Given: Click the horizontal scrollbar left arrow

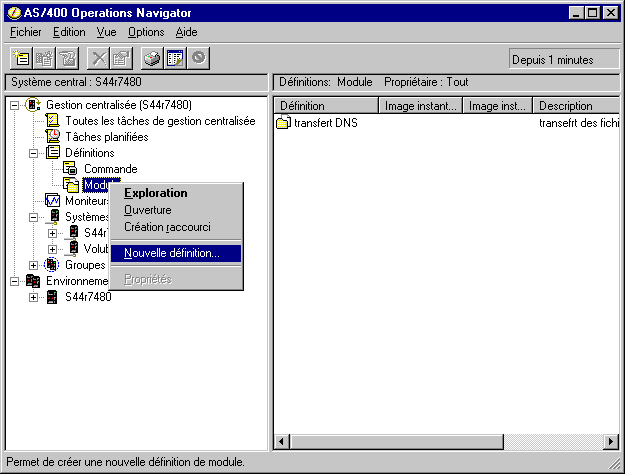Looking at the screenshot, I should 282,441.
